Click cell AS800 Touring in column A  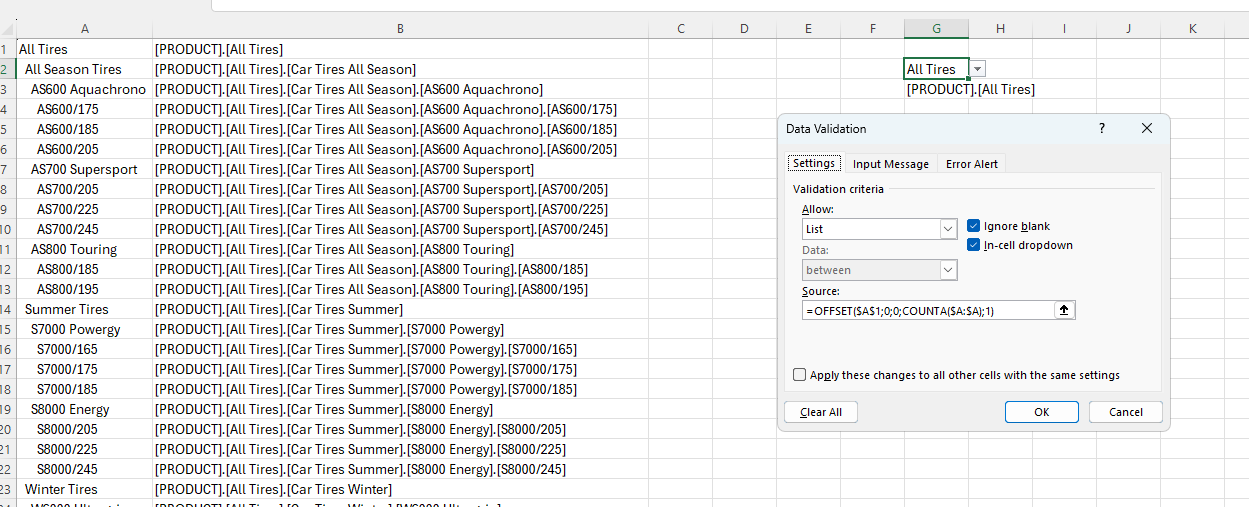click(84, 249)
